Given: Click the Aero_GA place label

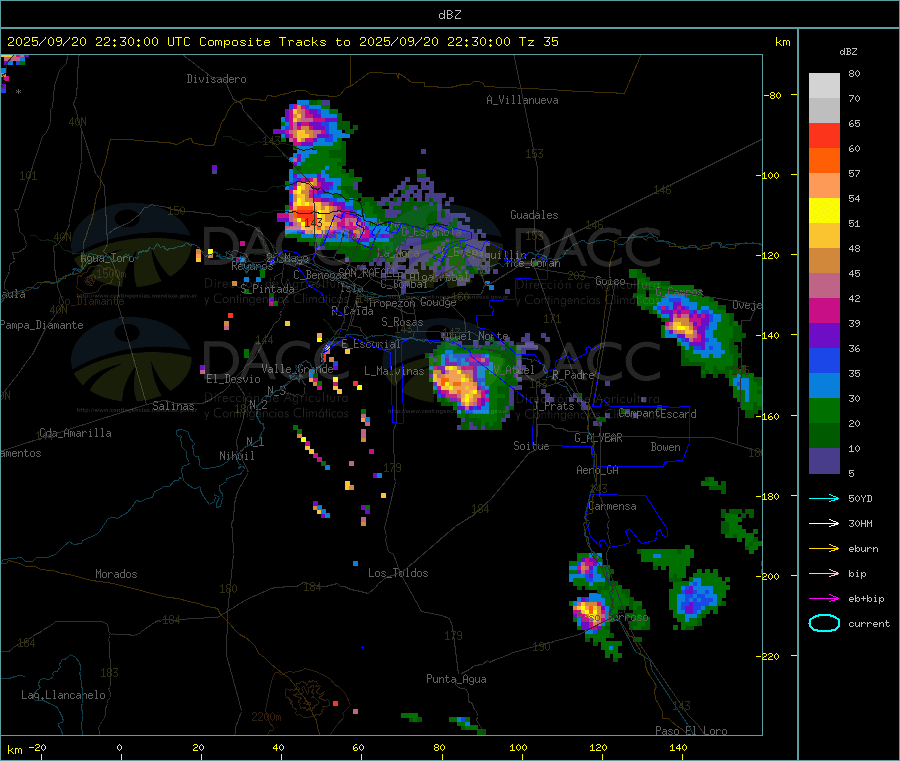Looking at the screenshot, I should pyautogui.click(x=598, y=470).
